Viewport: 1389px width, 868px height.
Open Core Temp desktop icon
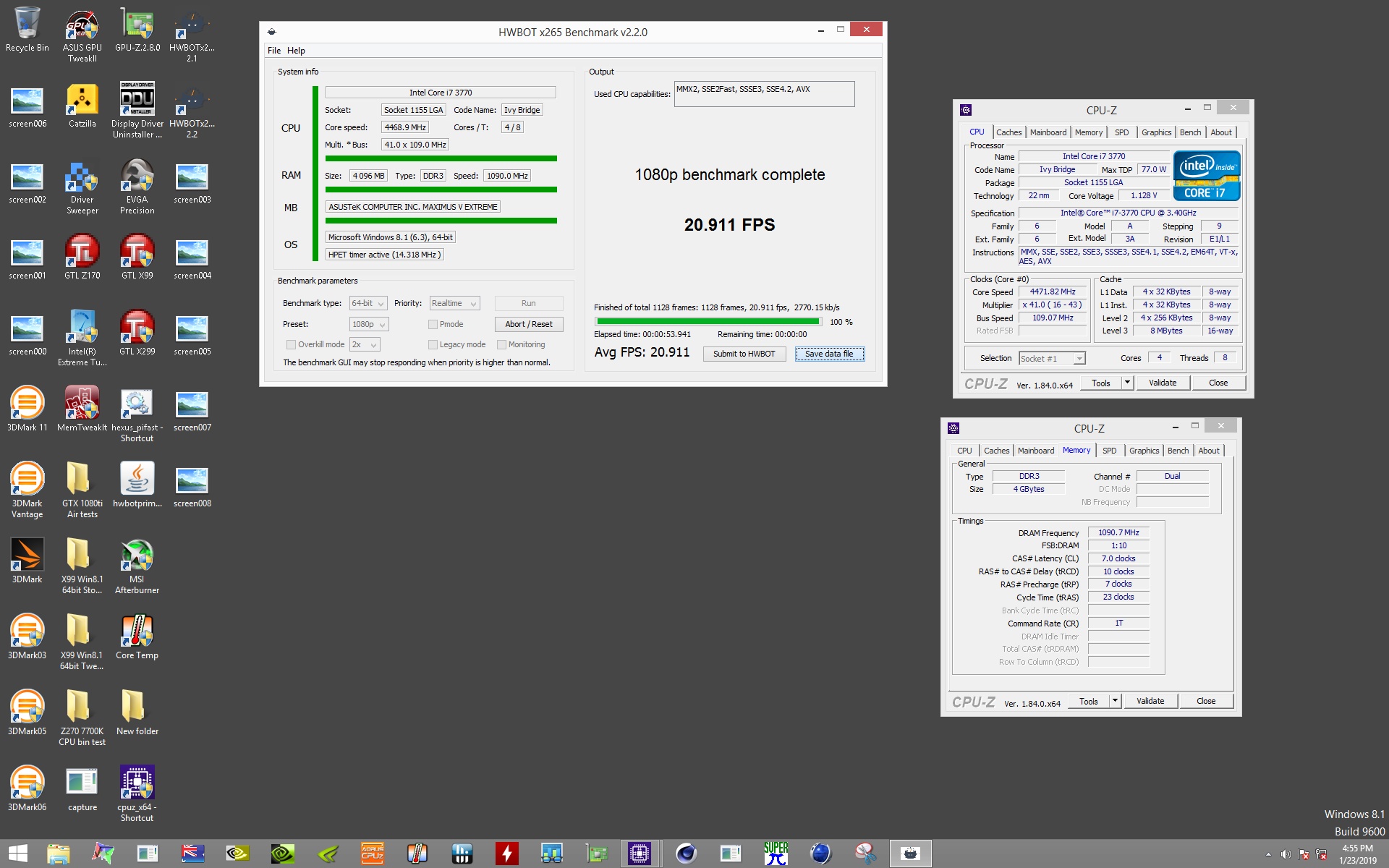coord(137,637)
